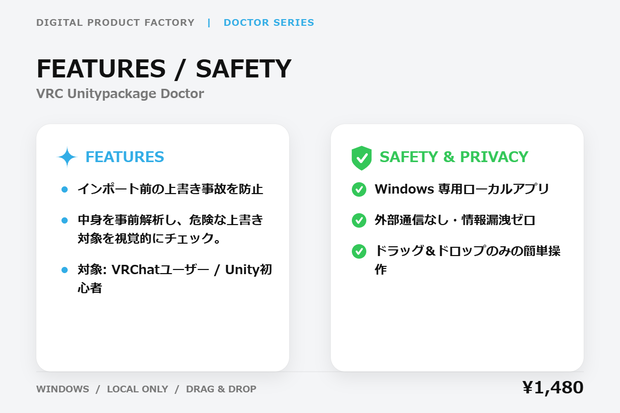Click the ¥1,480 price text
Screen dimensions: 620x413
[553, 388]
